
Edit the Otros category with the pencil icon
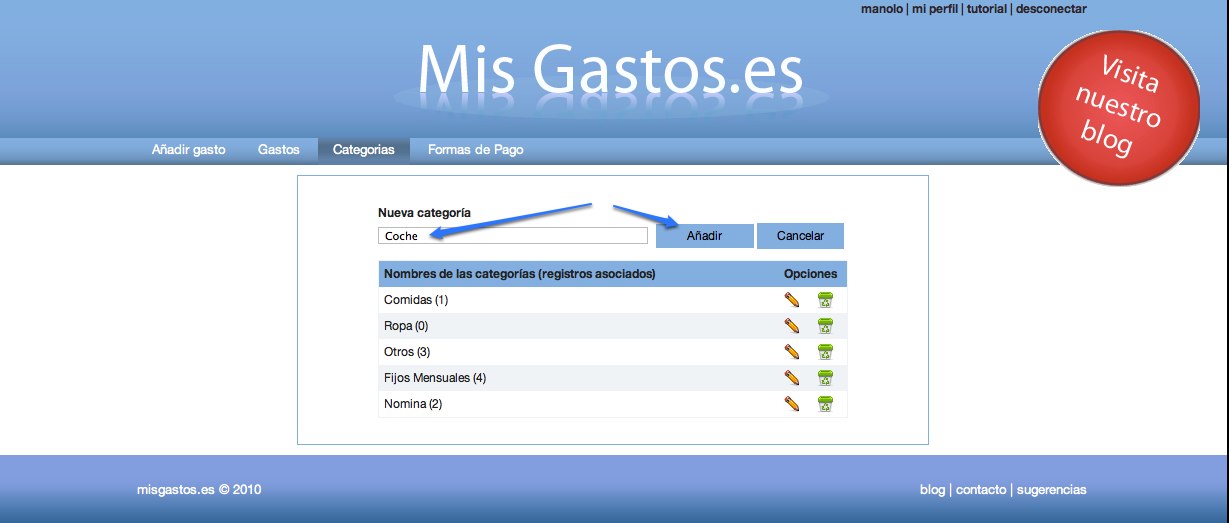792,351
